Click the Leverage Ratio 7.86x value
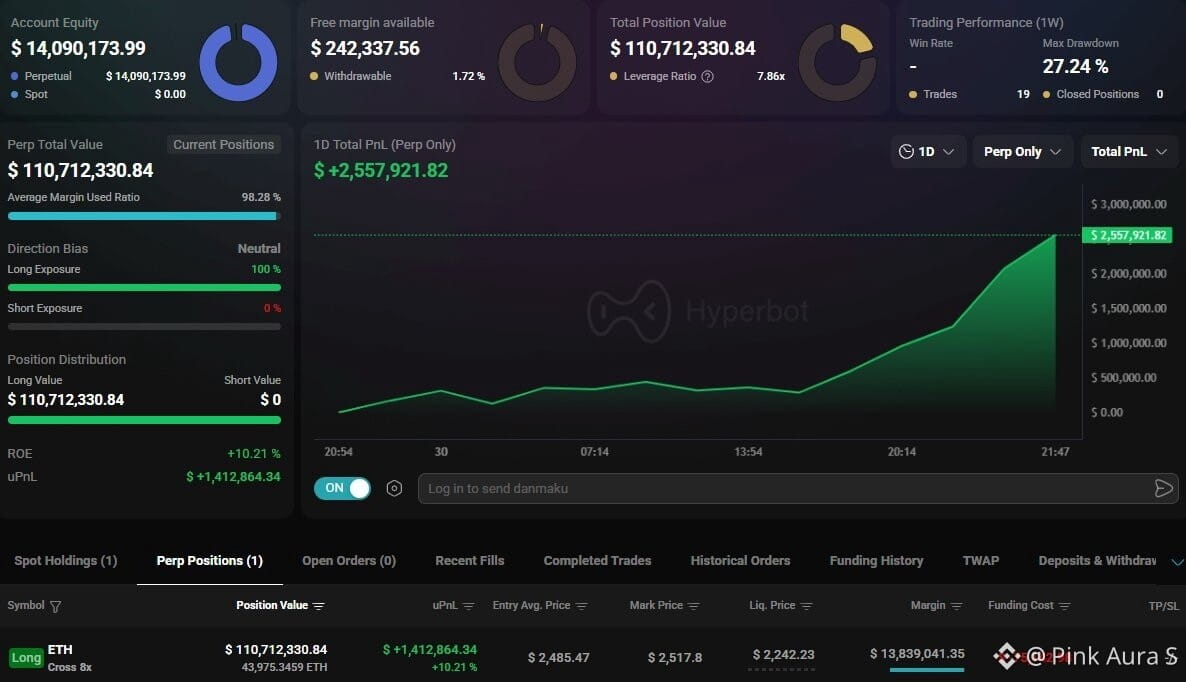Screen dimensions: 1186x682 (771, 76)
